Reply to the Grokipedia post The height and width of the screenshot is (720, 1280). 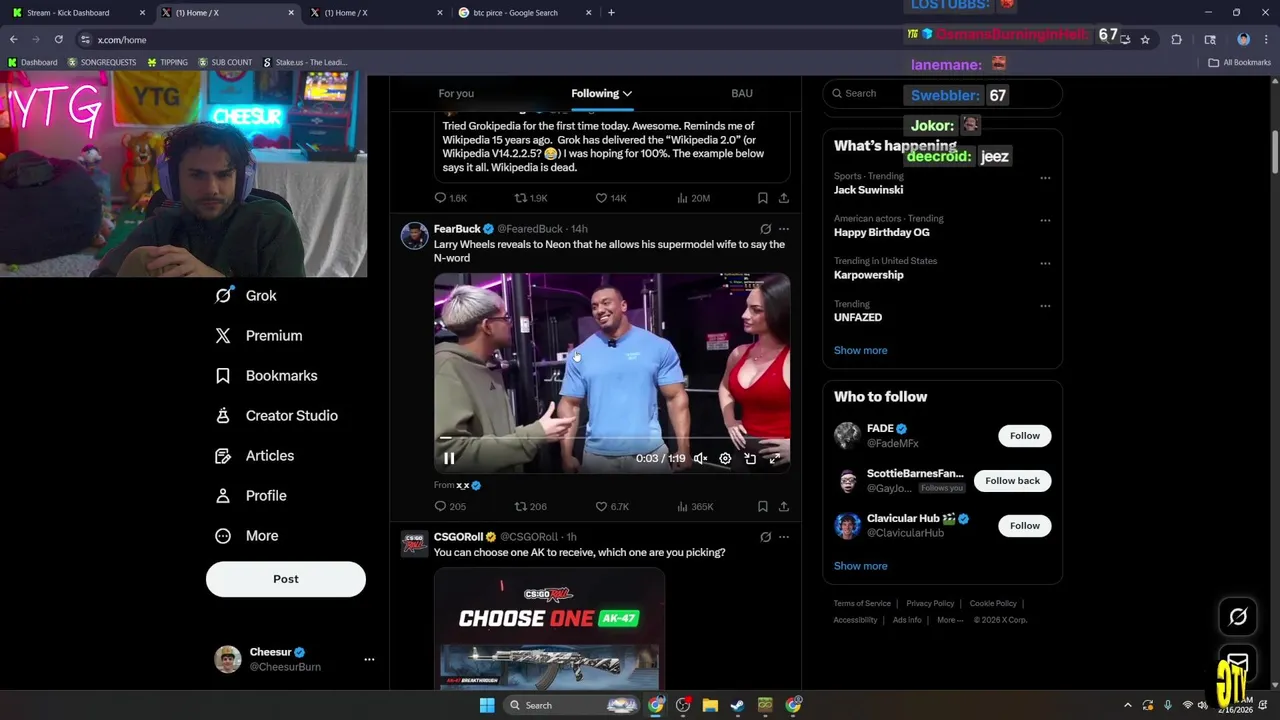click(x=450, y=198)
